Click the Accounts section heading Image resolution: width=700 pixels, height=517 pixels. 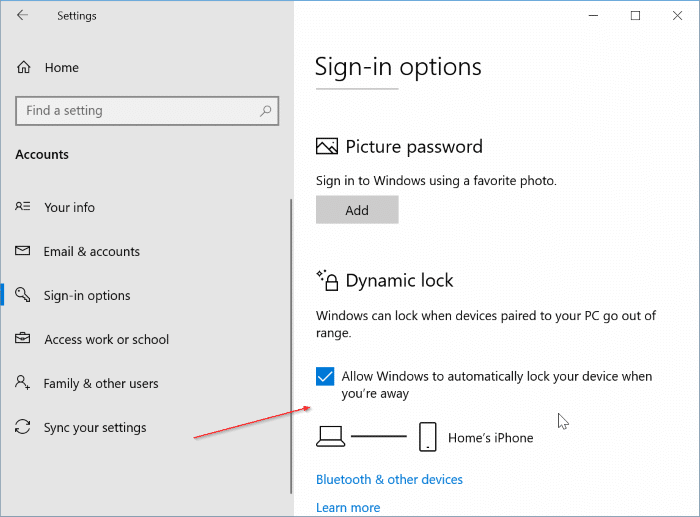[42, 154]
